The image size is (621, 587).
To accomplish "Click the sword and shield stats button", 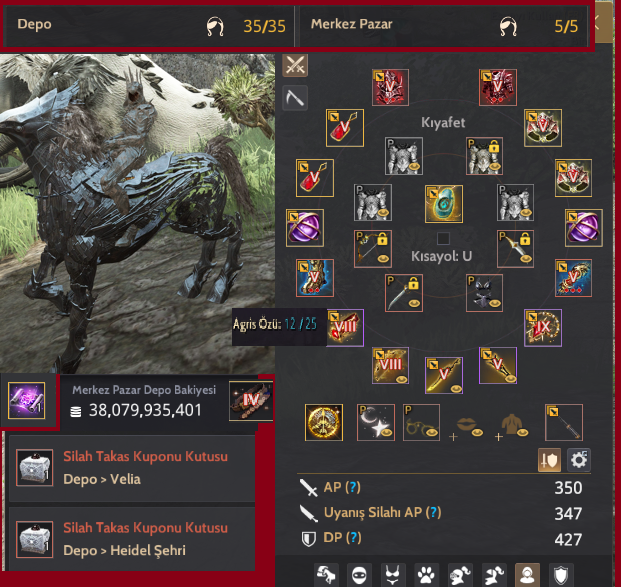I will click(x=549, y=460).
